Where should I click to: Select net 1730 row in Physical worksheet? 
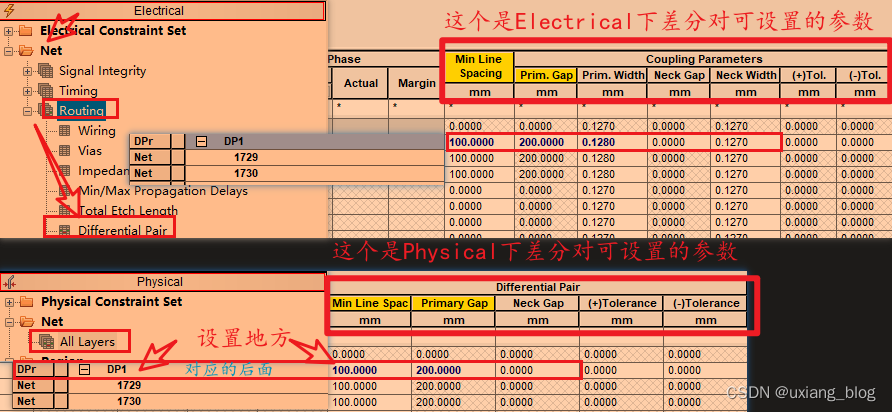tap(171, 401)
